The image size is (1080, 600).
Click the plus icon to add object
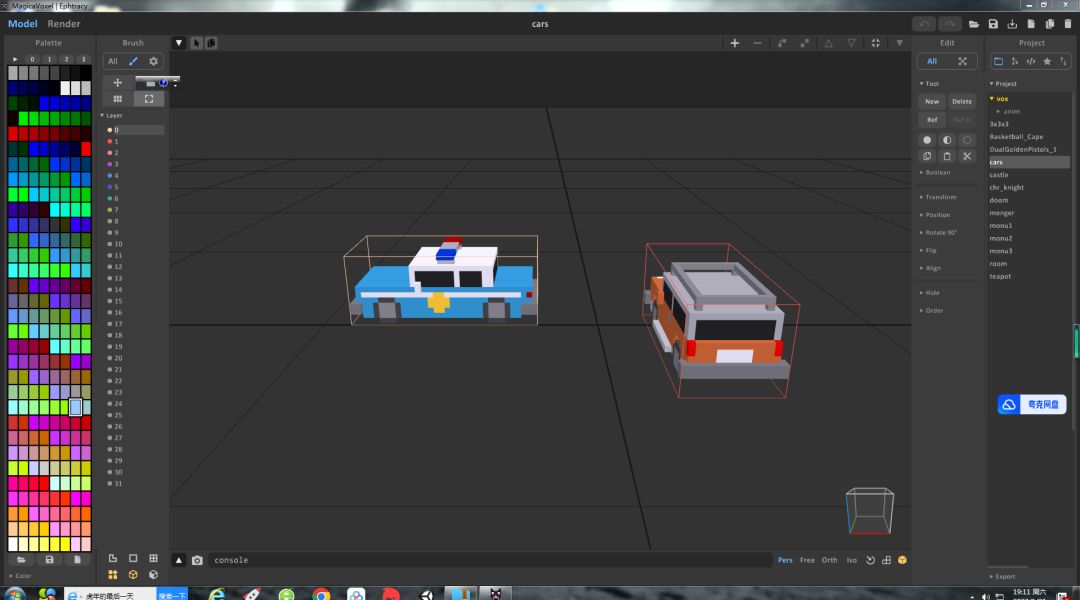(735, 43)
